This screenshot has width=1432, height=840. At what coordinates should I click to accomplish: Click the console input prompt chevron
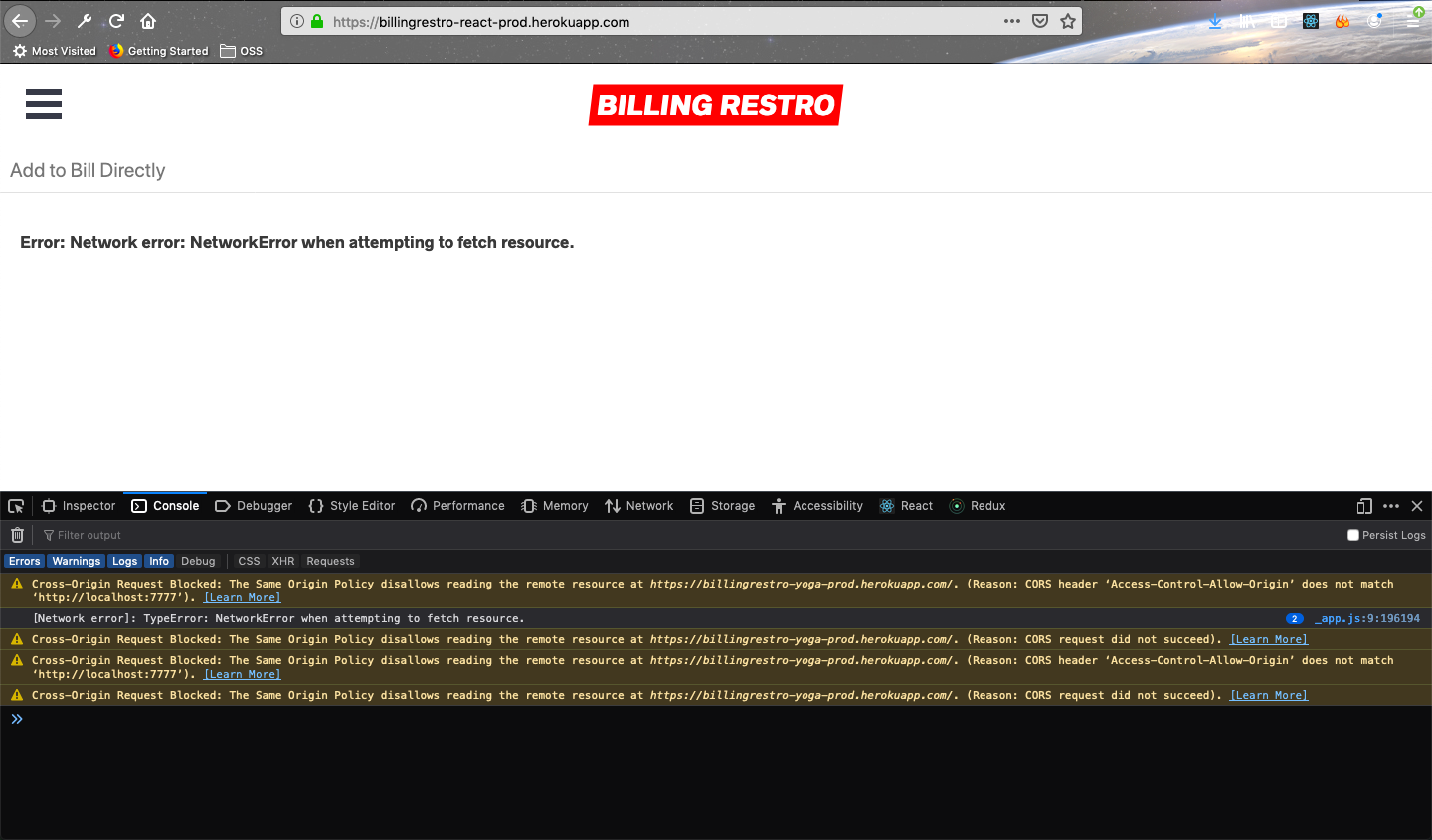click(x=17, y=719)
